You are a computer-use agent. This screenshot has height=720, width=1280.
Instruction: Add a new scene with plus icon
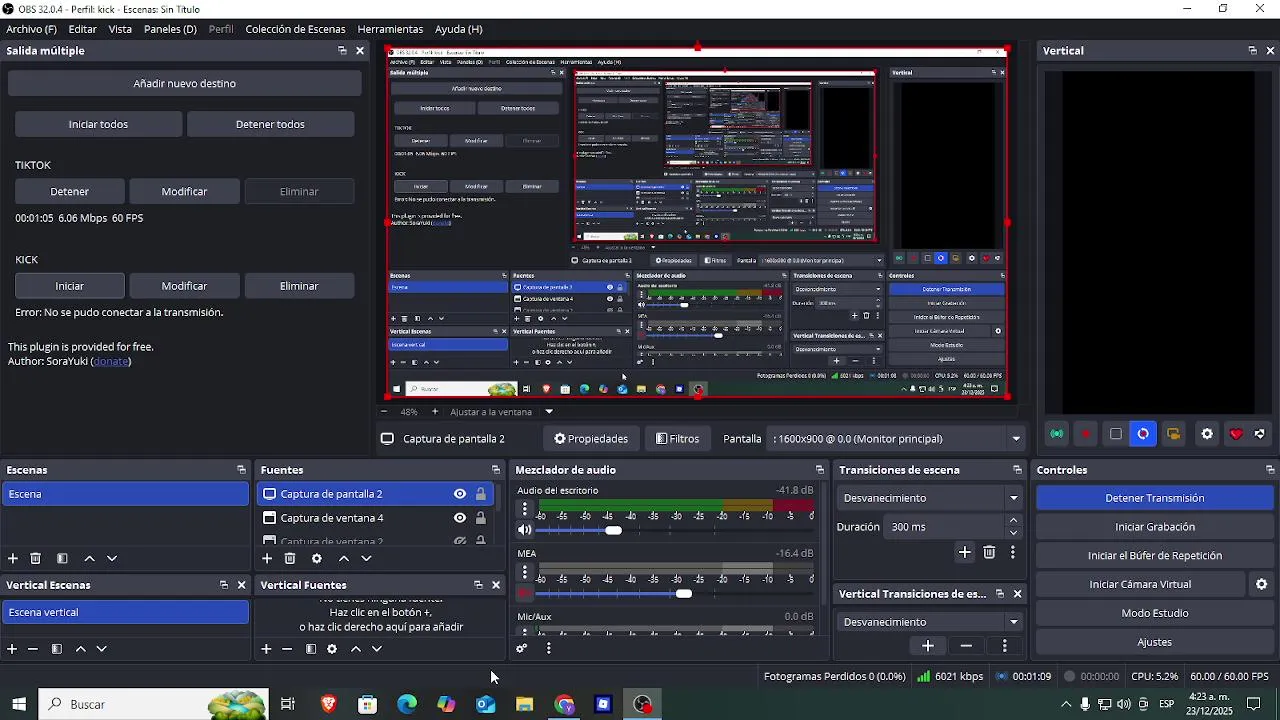13,559
